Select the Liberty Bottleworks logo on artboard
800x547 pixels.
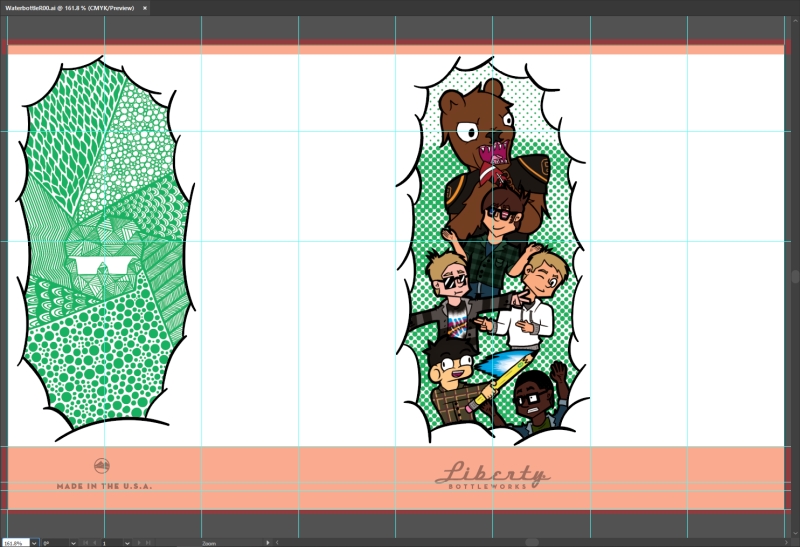pyautogui.click(x=492, y=475)
